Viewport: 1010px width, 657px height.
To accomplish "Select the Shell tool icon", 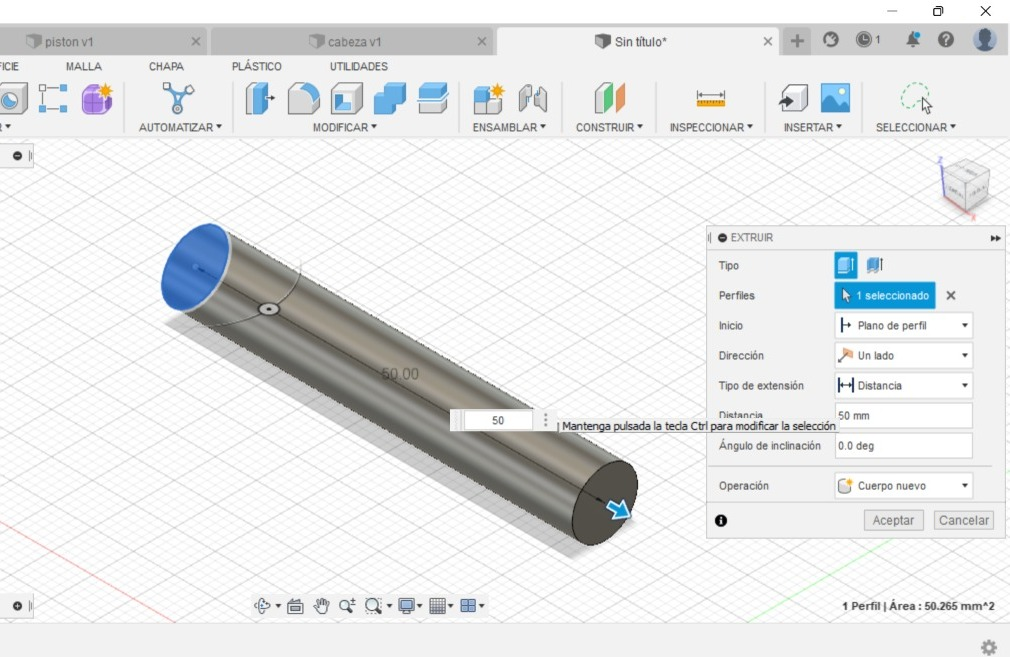I will pos(347,99).
